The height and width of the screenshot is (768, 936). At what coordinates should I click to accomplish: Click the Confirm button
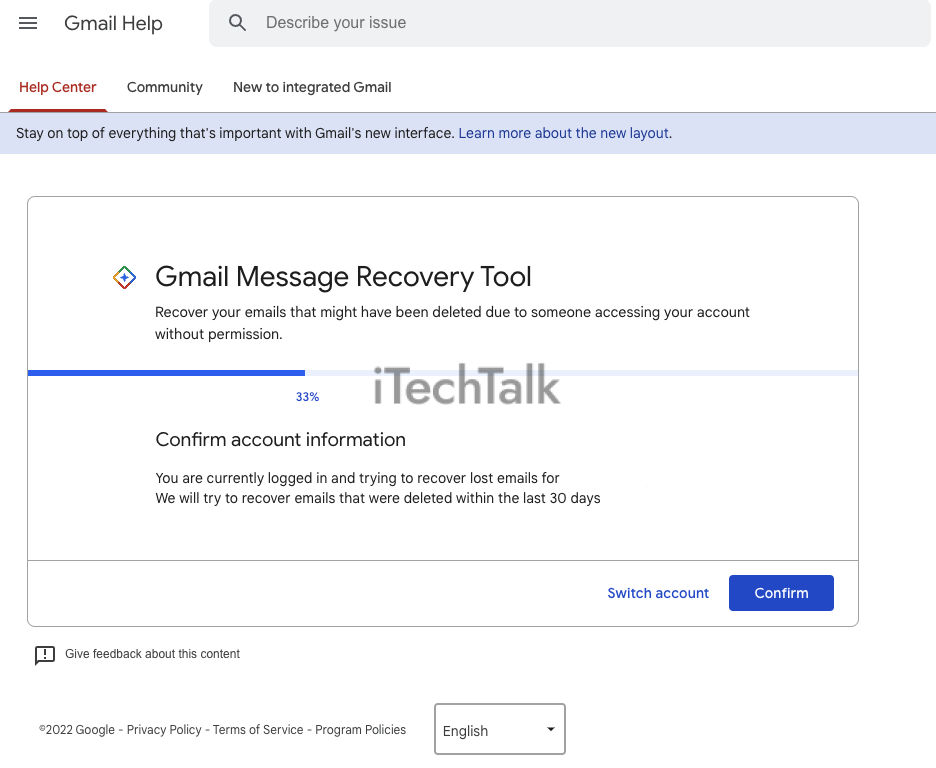[x=781, y=593]
